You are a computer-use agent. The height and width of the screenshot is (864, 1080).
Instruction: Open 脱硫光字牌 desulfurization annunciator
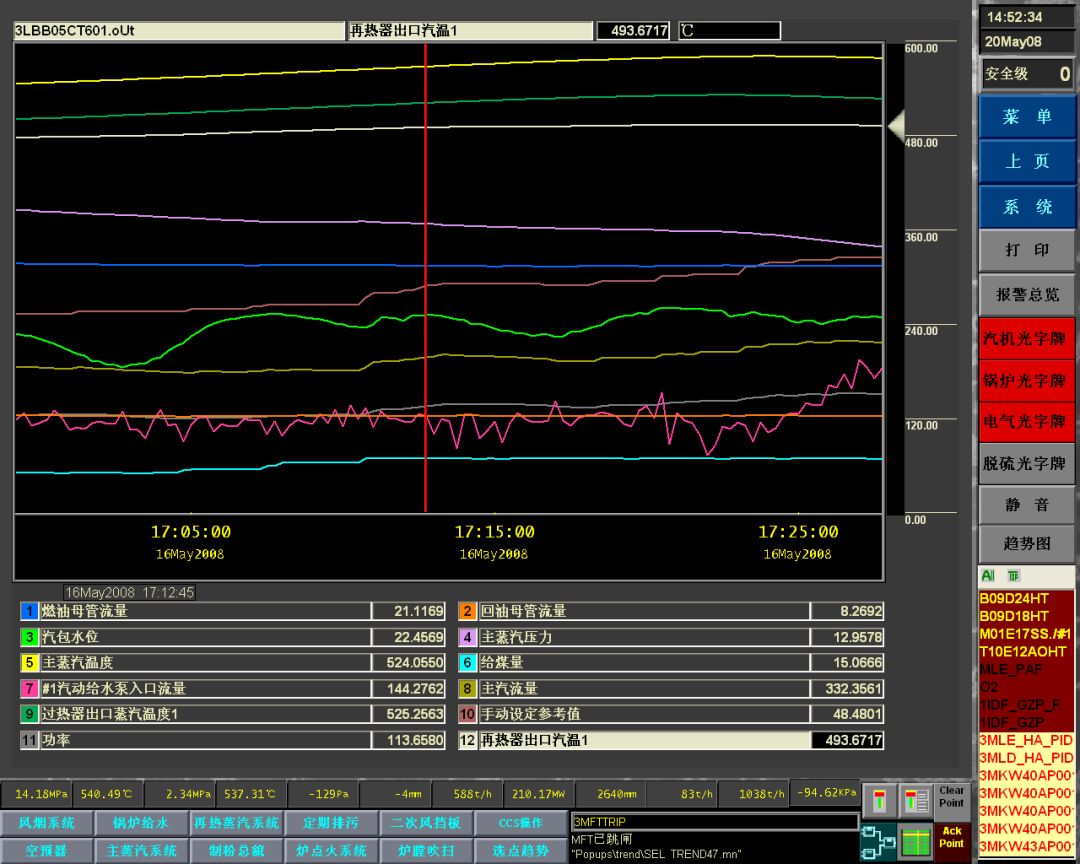tap(1026, 463)
